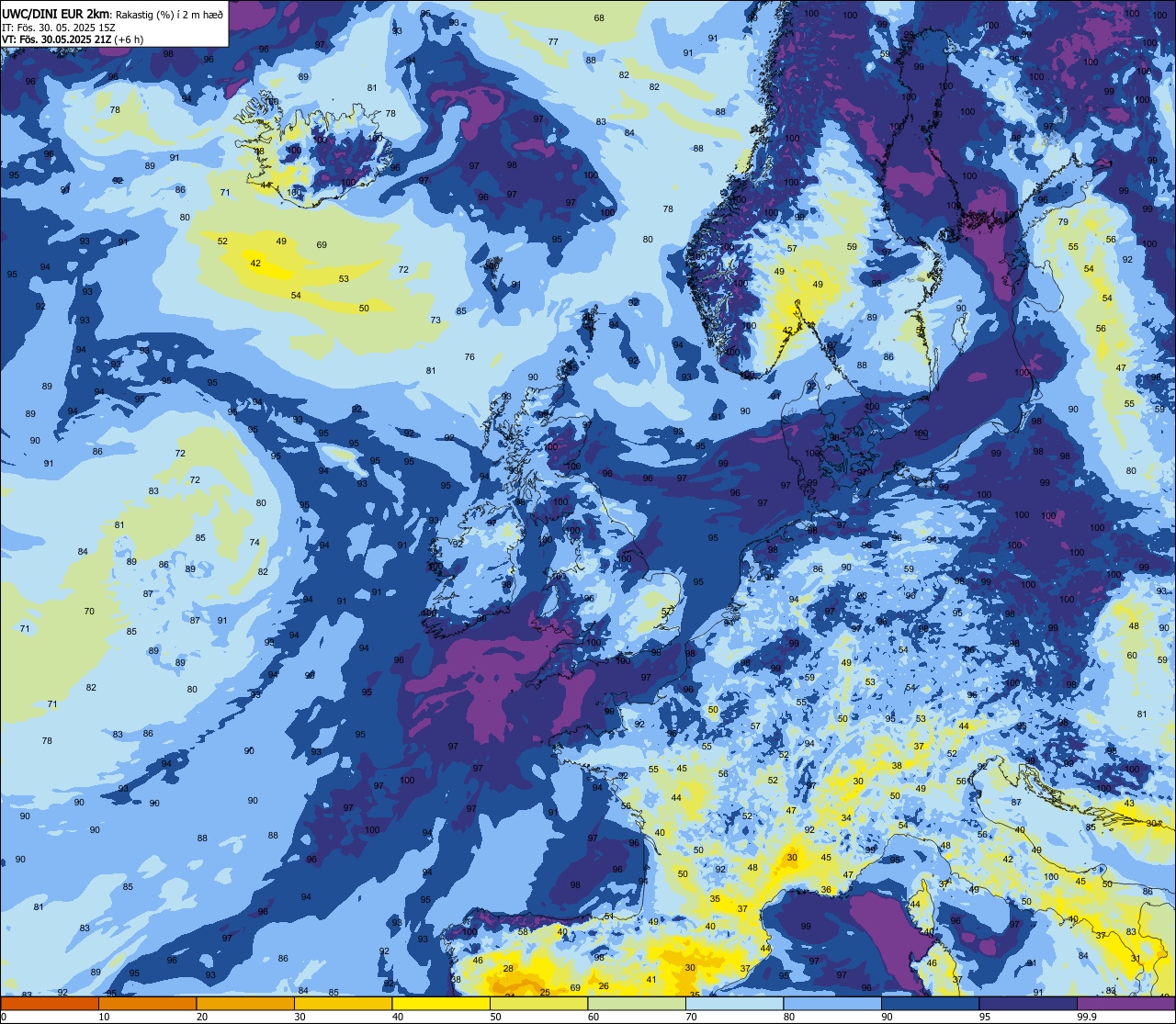Click the 10–20 orange legend swatch

[x=147, y=1003]
